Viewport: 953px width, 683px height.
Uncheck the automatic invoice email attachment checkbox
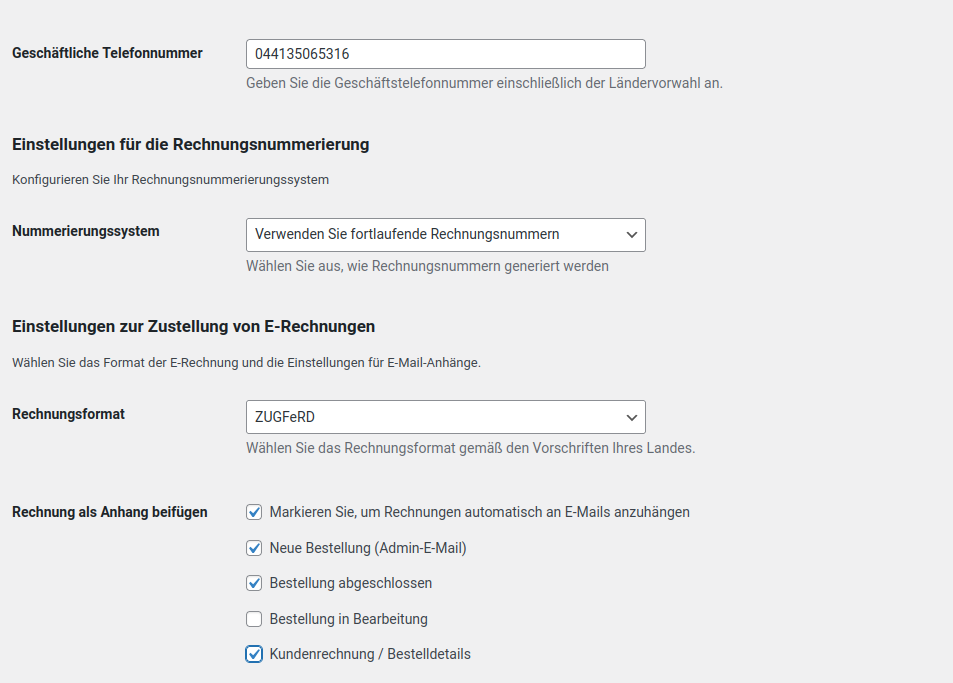(x=254, y=512)
